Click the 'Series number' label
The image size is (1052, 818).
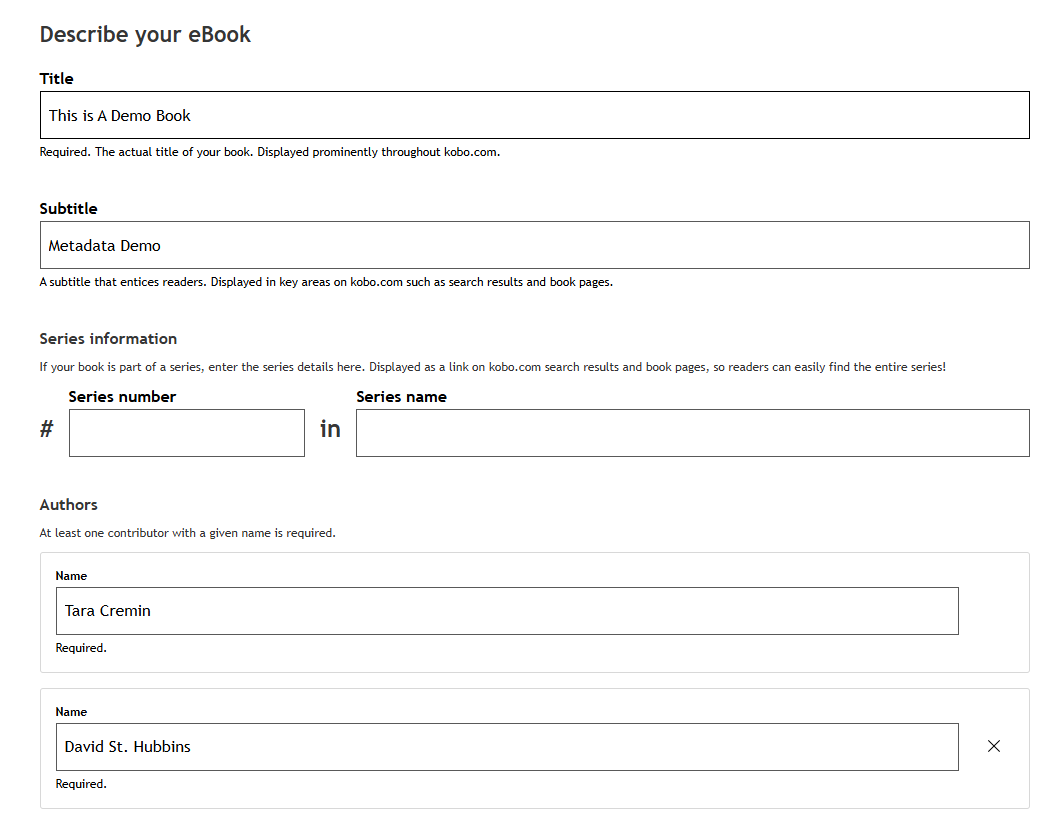click(x=122, y=397)
